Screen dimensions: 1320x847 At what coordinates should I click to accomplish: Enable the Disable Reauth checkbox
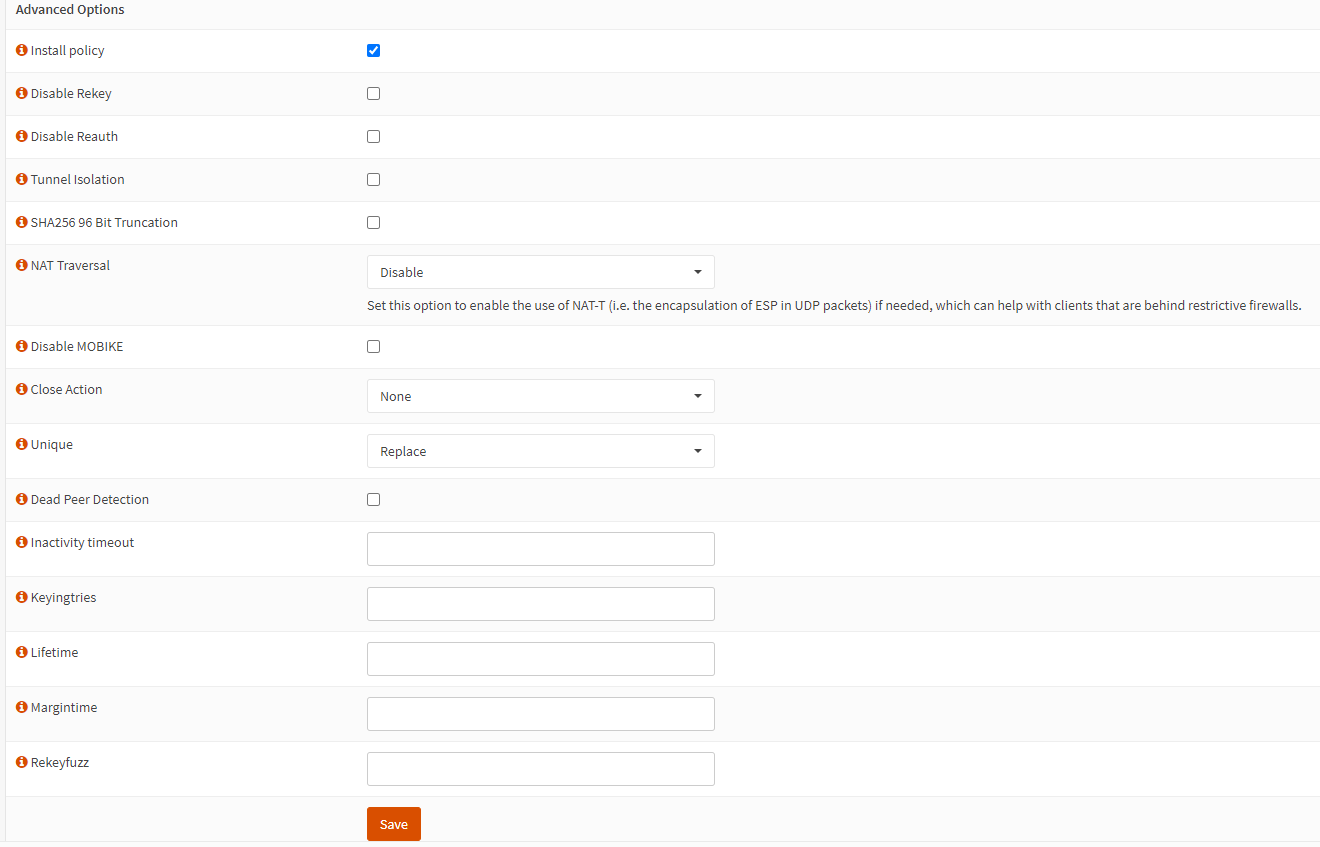tap(373, 137)
